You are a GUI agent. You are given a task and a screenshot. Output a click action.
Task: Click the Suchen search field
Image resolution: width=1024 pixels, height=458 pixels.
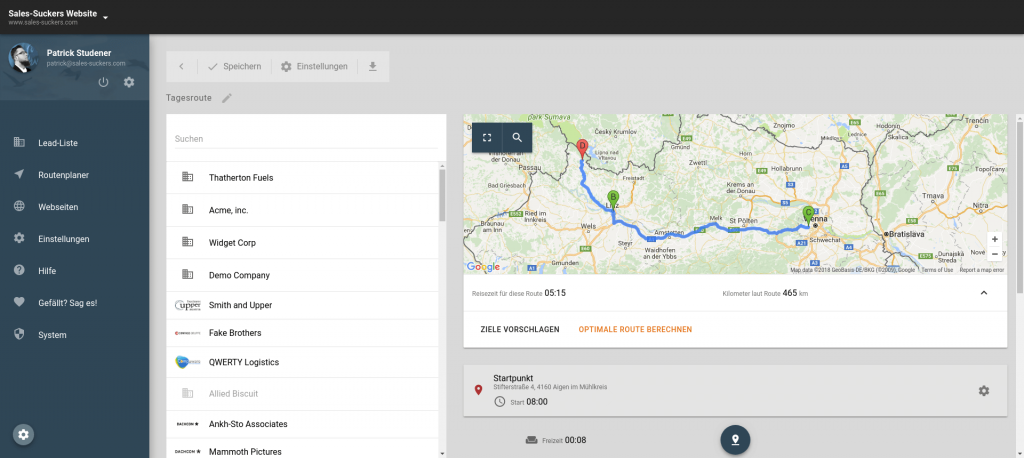306,139
